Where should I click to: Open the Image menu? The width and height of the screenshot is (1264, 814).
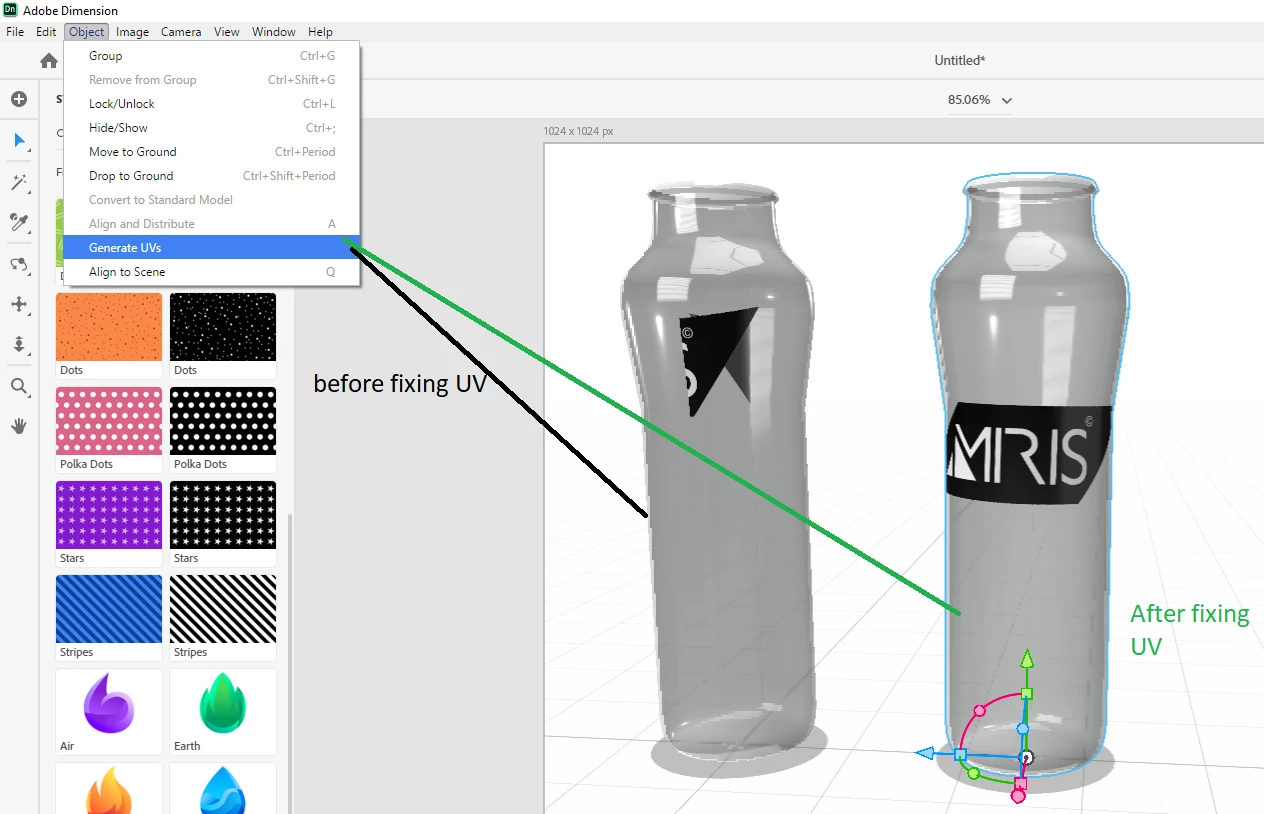132,32
